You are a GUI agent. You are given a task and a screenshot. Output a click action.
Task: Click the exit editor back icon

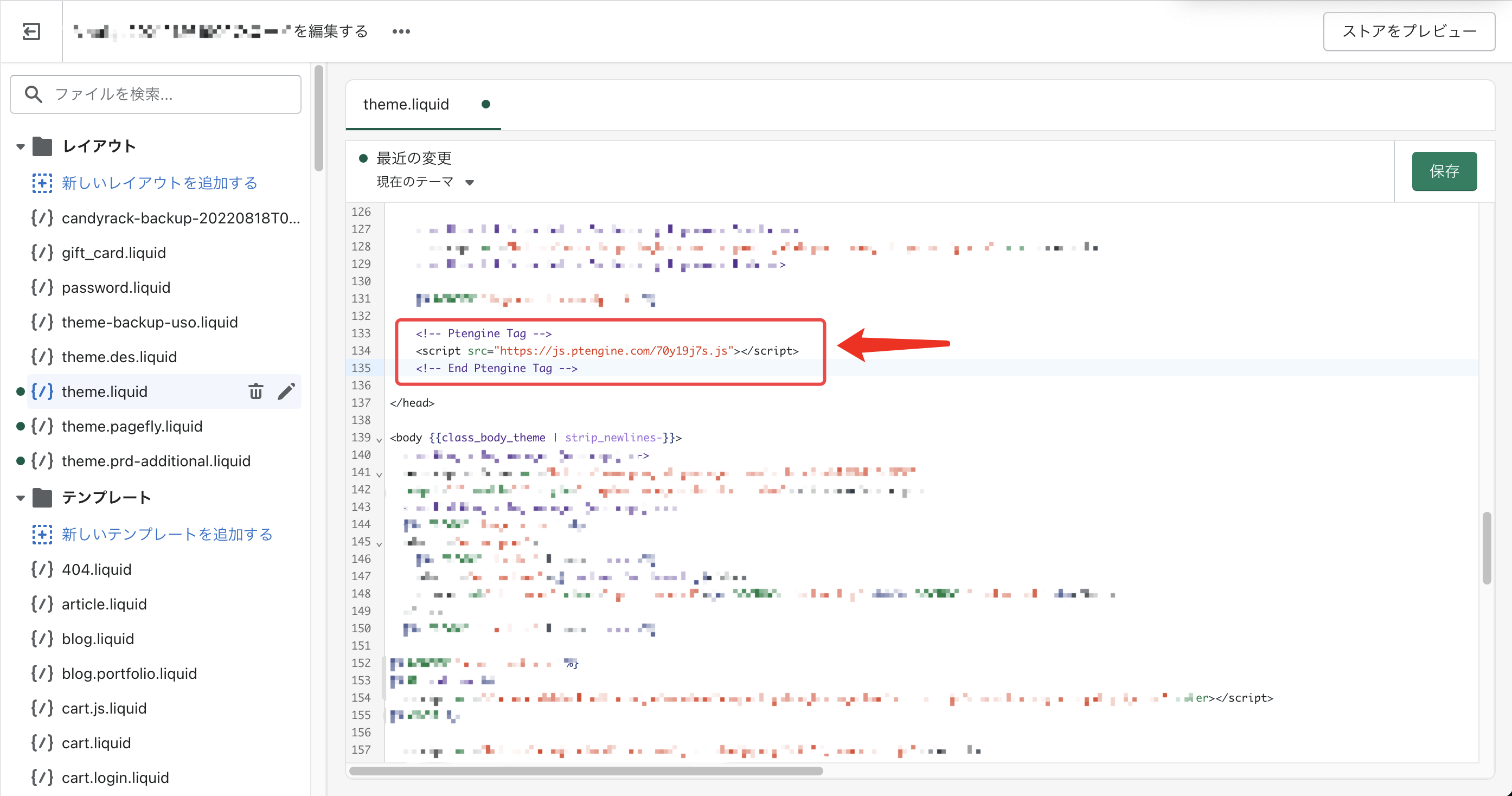click(x=31, y=31)
